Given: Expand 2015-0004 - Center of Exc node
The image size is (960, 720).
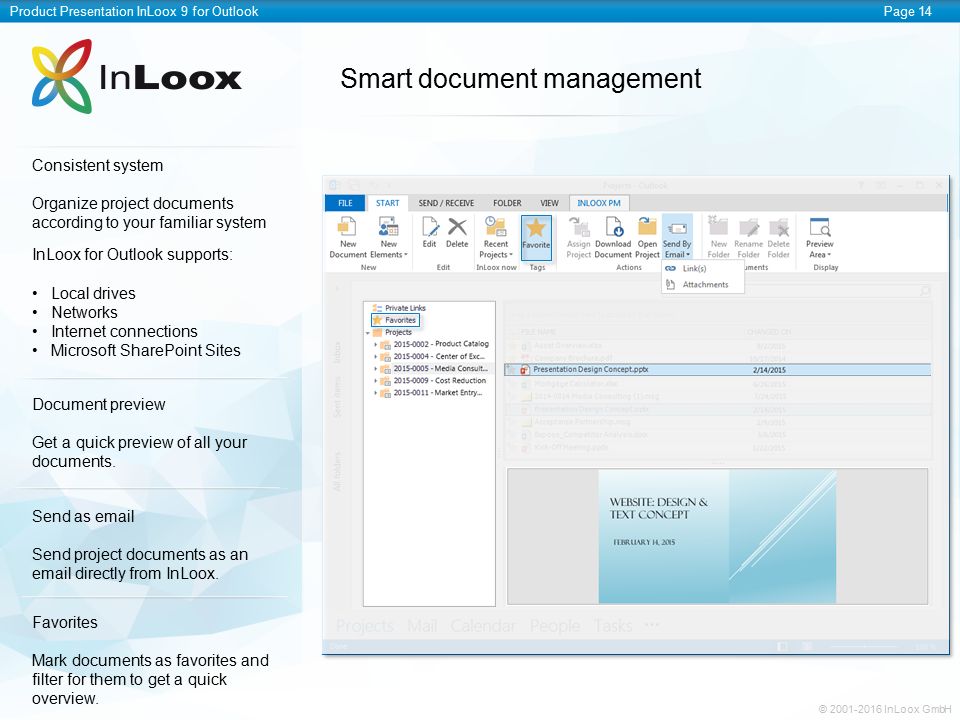Looking at the screenshot, I should click(375, 357).
